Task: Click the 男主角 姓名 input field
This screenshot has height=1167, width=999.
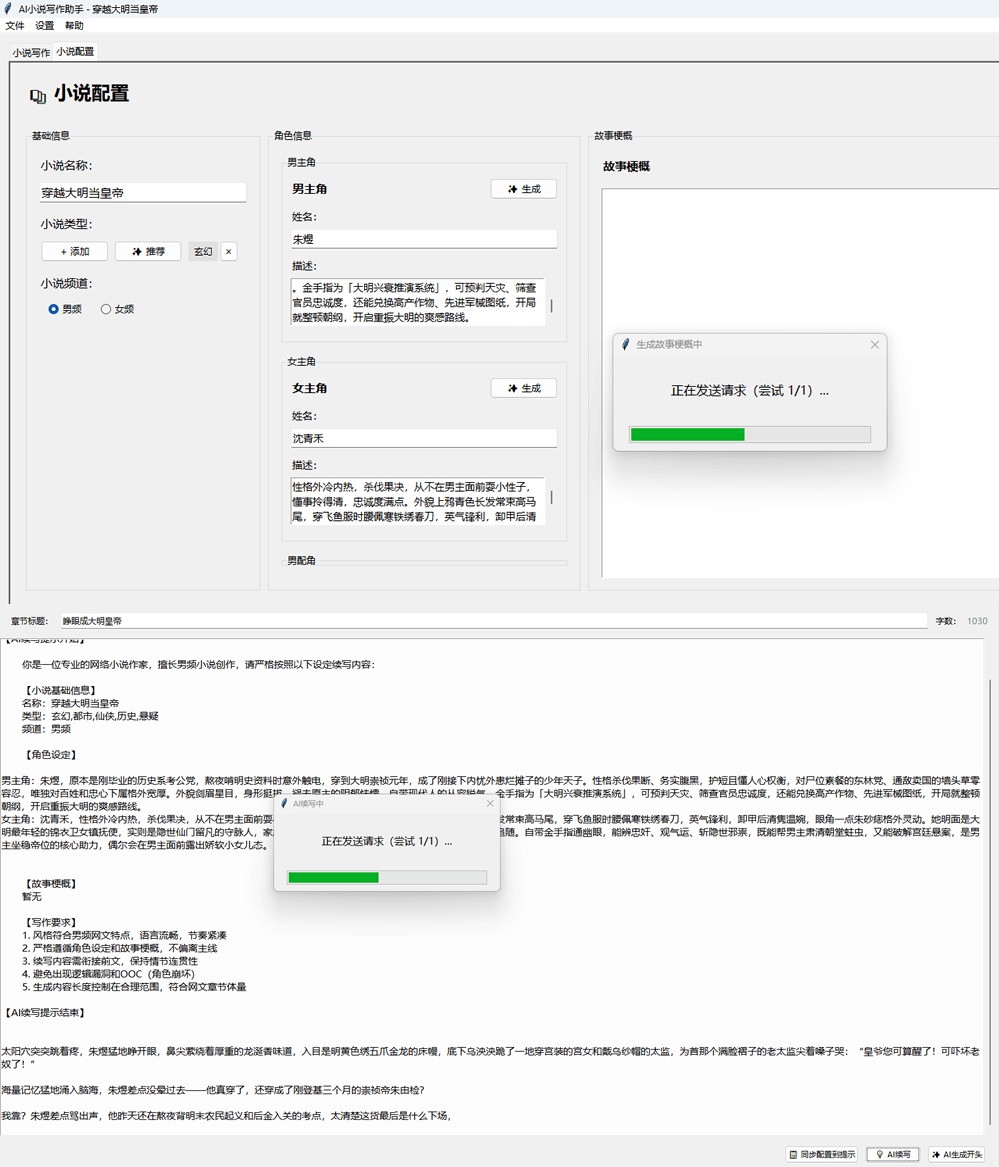Action: click(424, 240)
